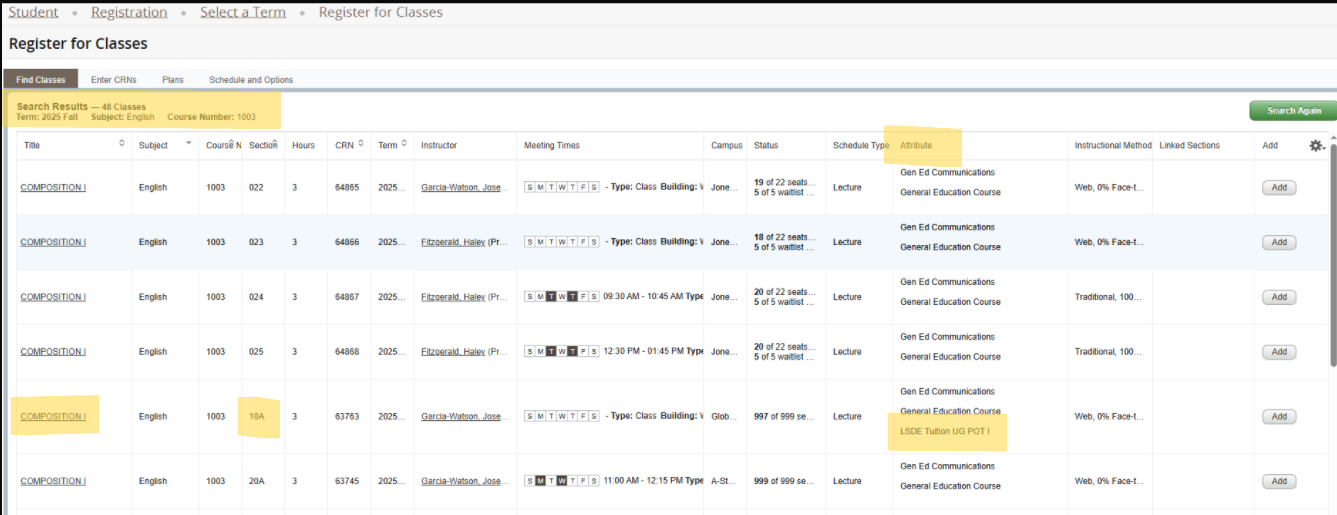This screenshot has height=515, width=1337.
Task: Click the Status column header
Action: 766,145
